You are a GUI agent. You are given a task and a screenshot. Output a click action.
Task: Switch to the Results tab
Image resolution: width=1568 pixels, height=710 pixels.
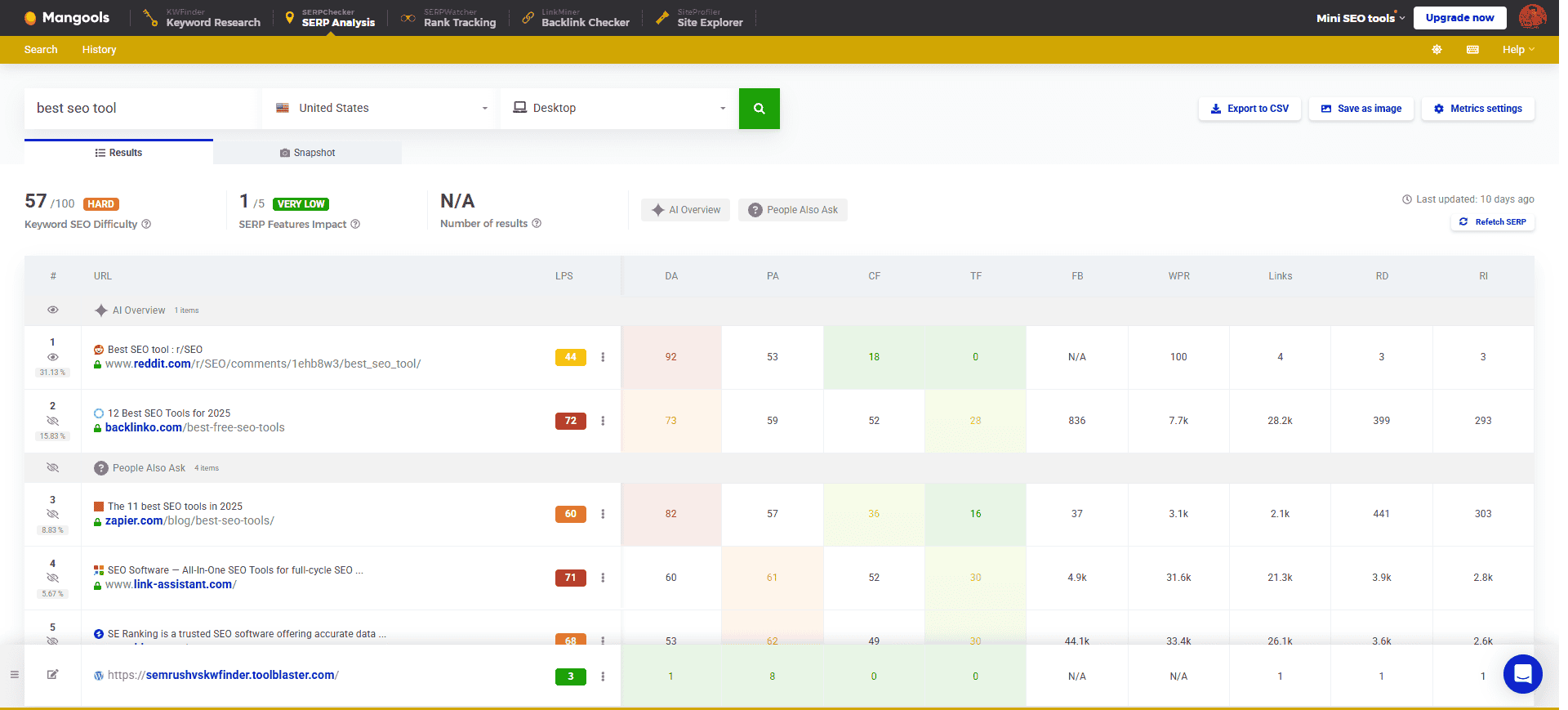(x=118, y=153)
